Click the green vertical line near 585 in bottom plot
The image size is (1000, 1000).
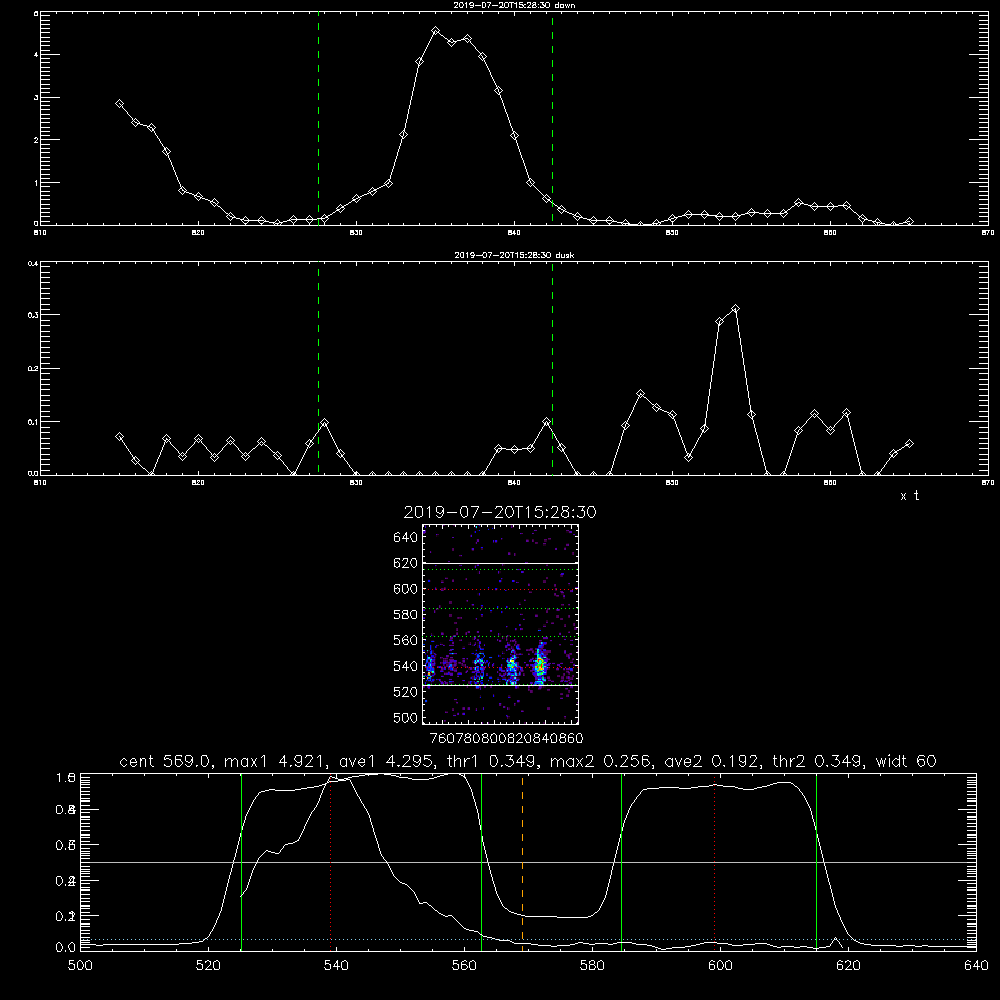tap(621, 862)
